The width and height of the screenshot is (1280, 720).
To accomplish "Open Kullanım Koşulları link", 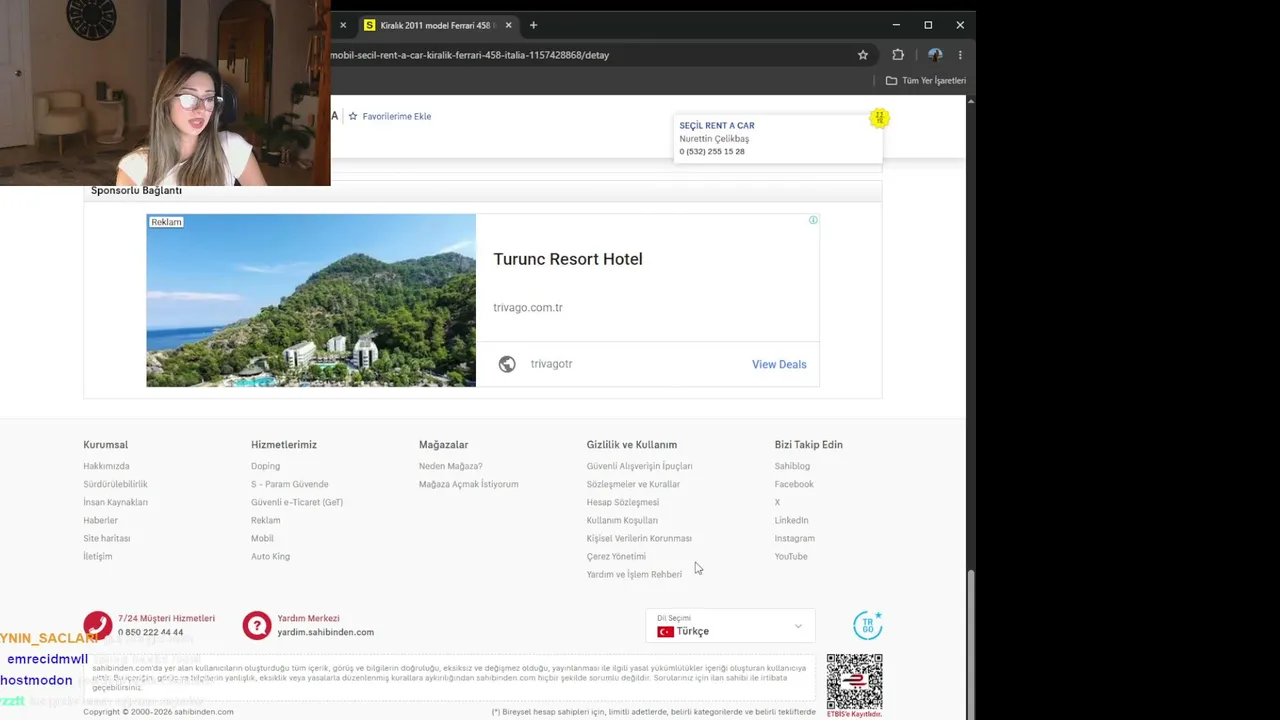I will pyautogui.click(x=622, y=520).
